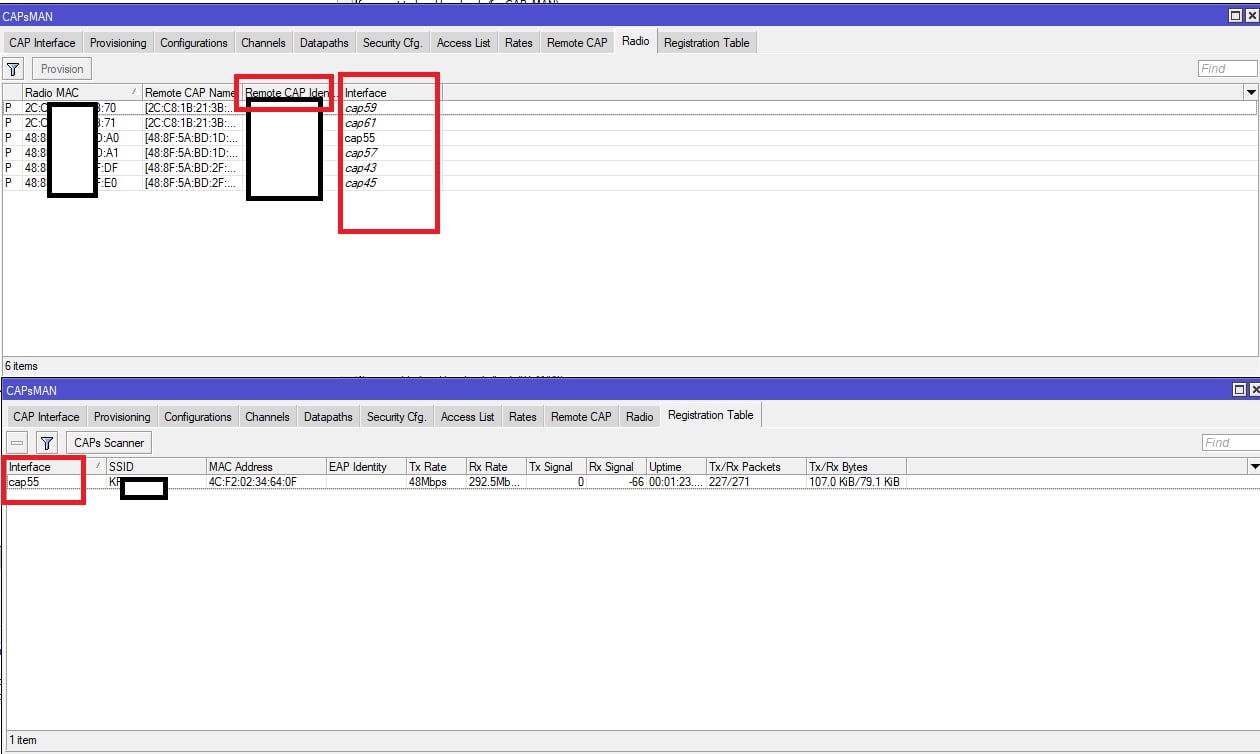
Task: Select the radio row with interface cap57
Action: click(x=630, y=153)
